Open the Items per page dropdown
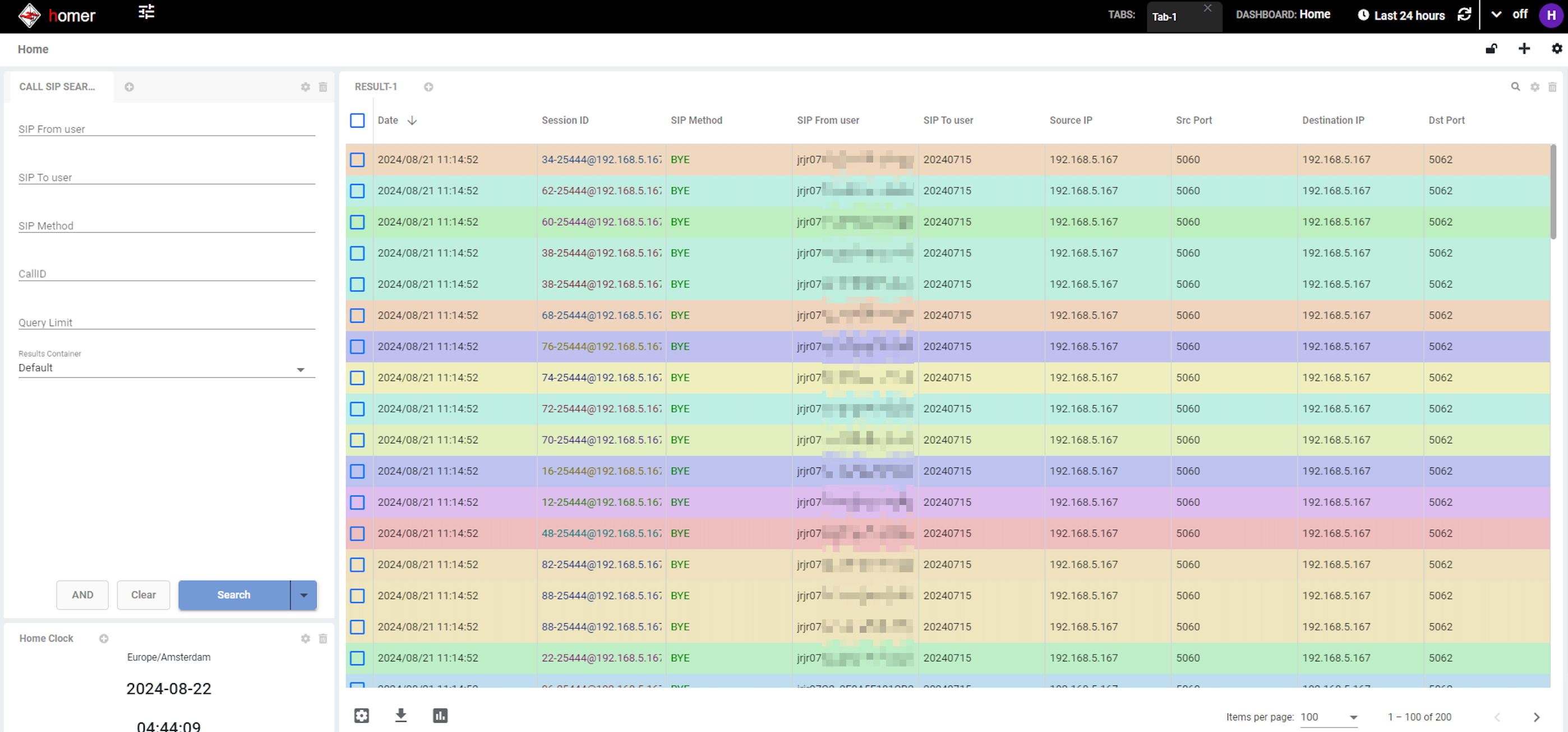 click(1329, 717)
